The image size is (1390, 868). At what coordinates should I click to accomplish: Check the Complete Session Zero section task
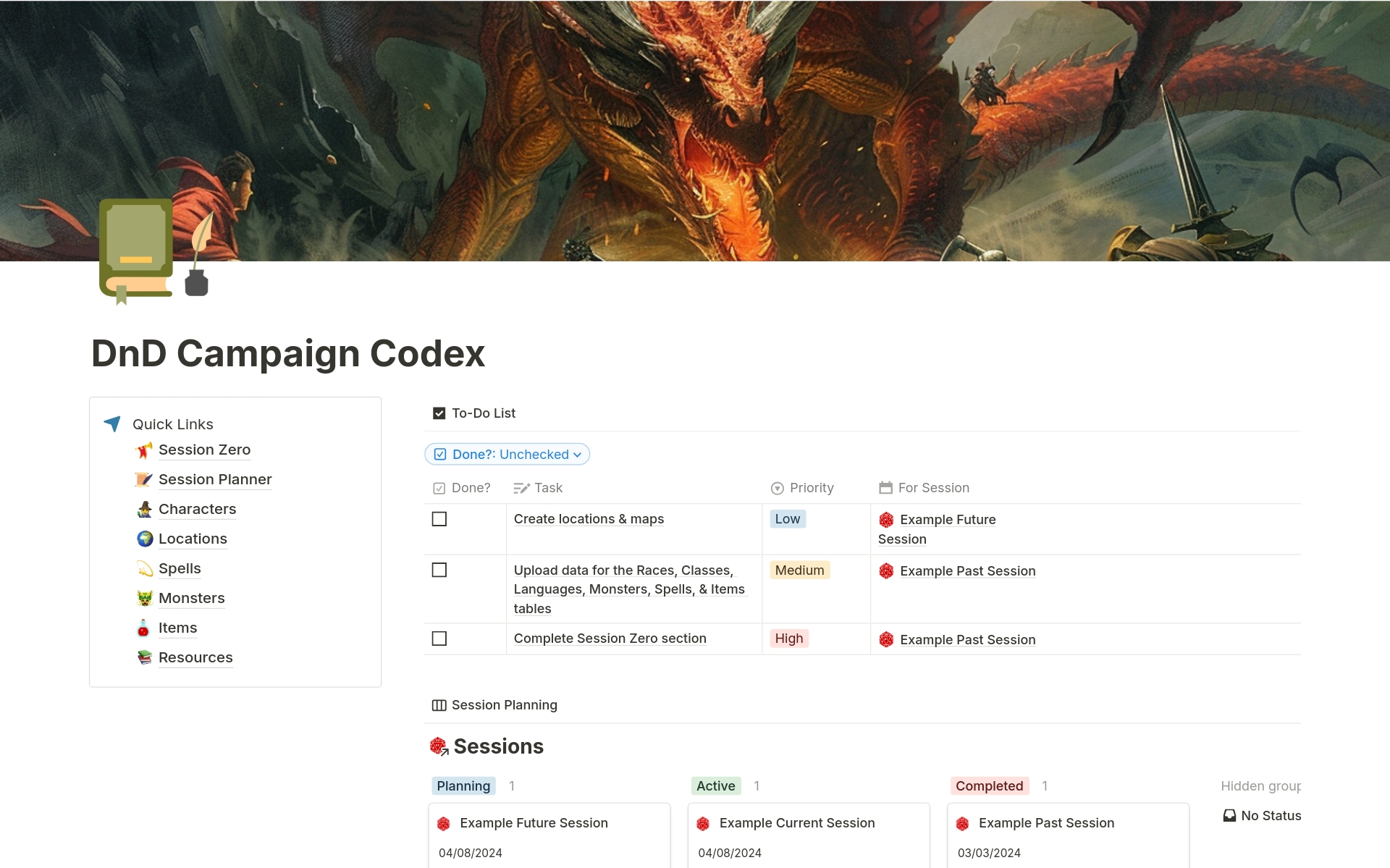tap(439, 639)
